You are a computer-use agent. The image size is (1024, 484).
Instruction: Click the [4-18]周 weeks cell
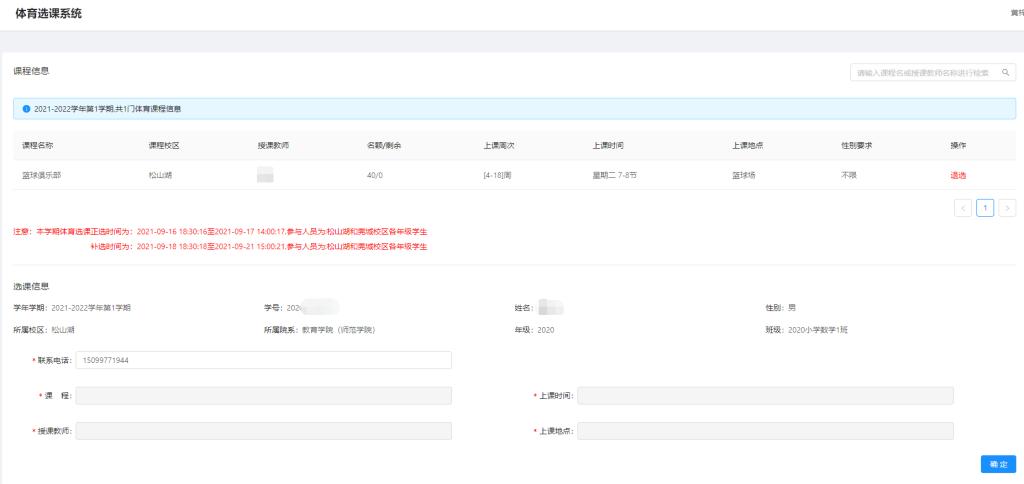497,175
